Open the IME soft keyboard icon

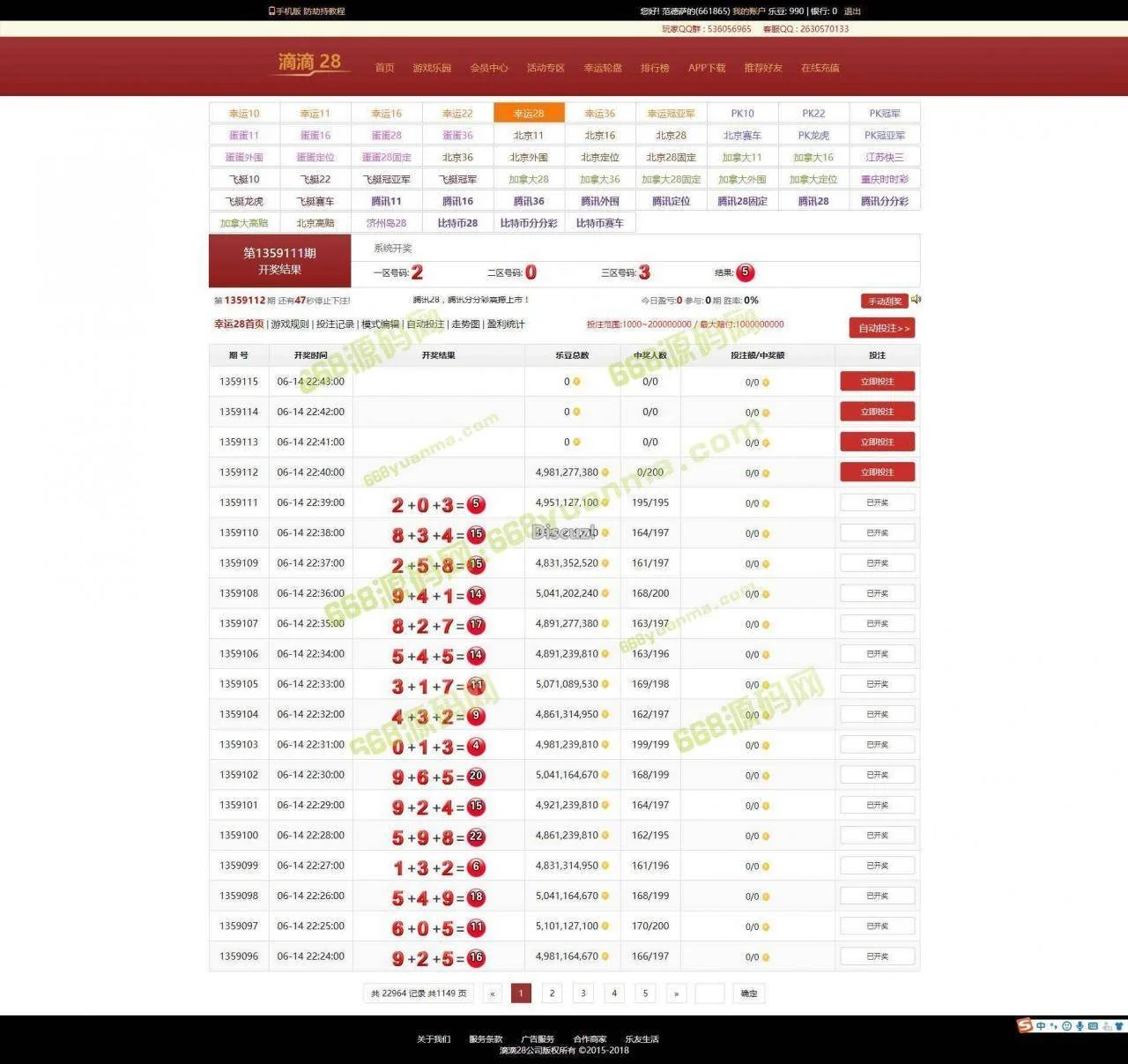1093,1026
